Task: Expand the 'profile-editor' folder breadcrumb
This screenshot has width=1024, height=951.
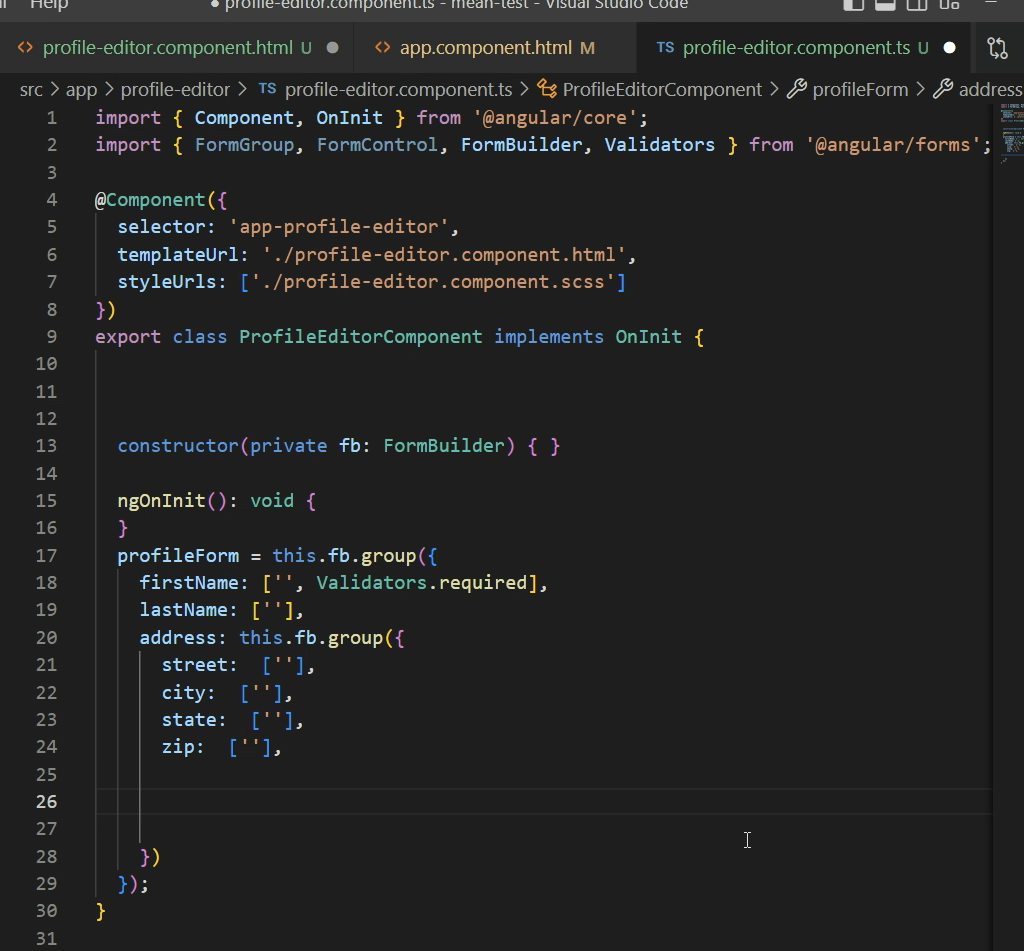Action: (x=175, y=90)
